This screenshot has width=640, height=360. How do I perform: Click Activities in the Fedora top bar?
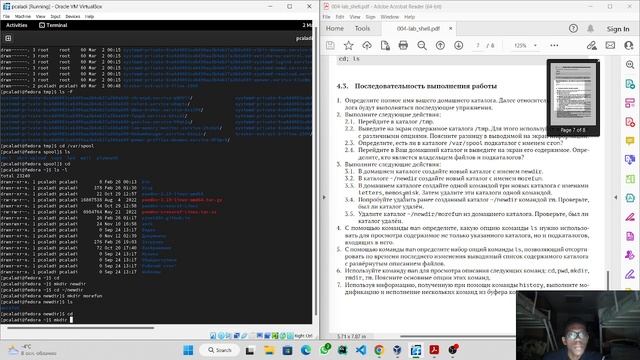[x=16, y=25]
